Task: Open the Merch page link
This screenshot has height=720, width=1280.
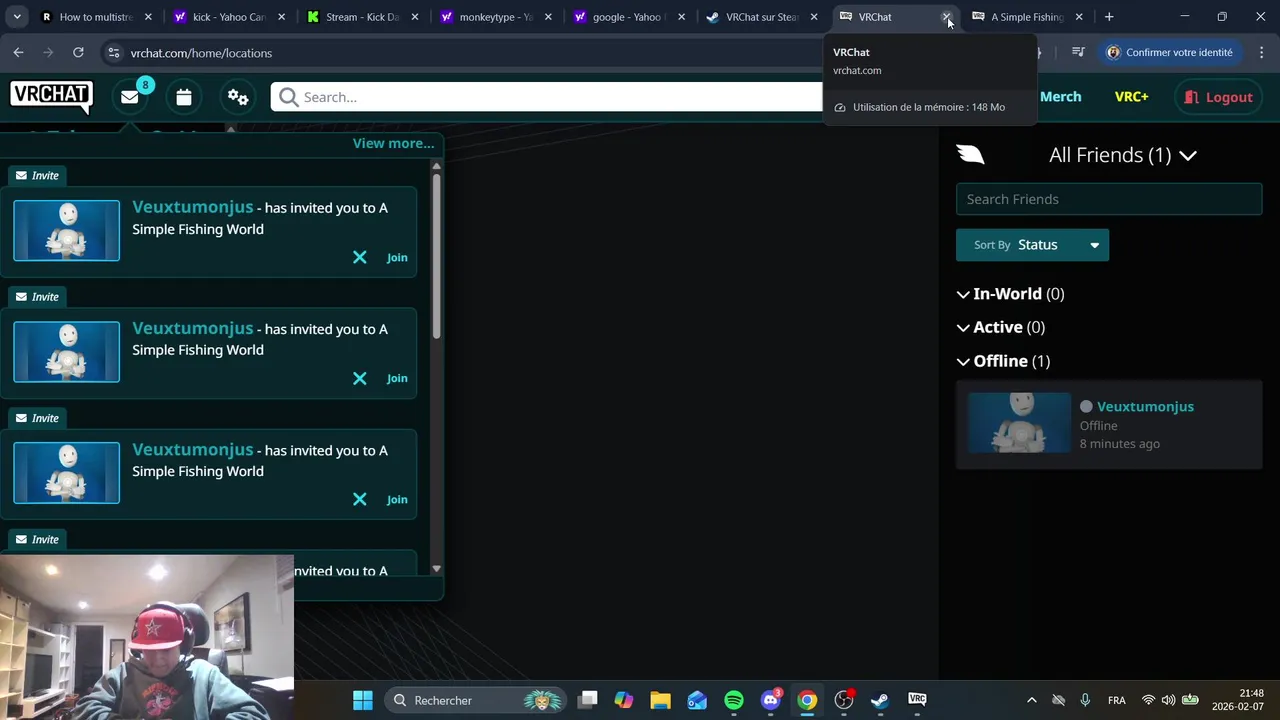Action: tap(1060, 97)
